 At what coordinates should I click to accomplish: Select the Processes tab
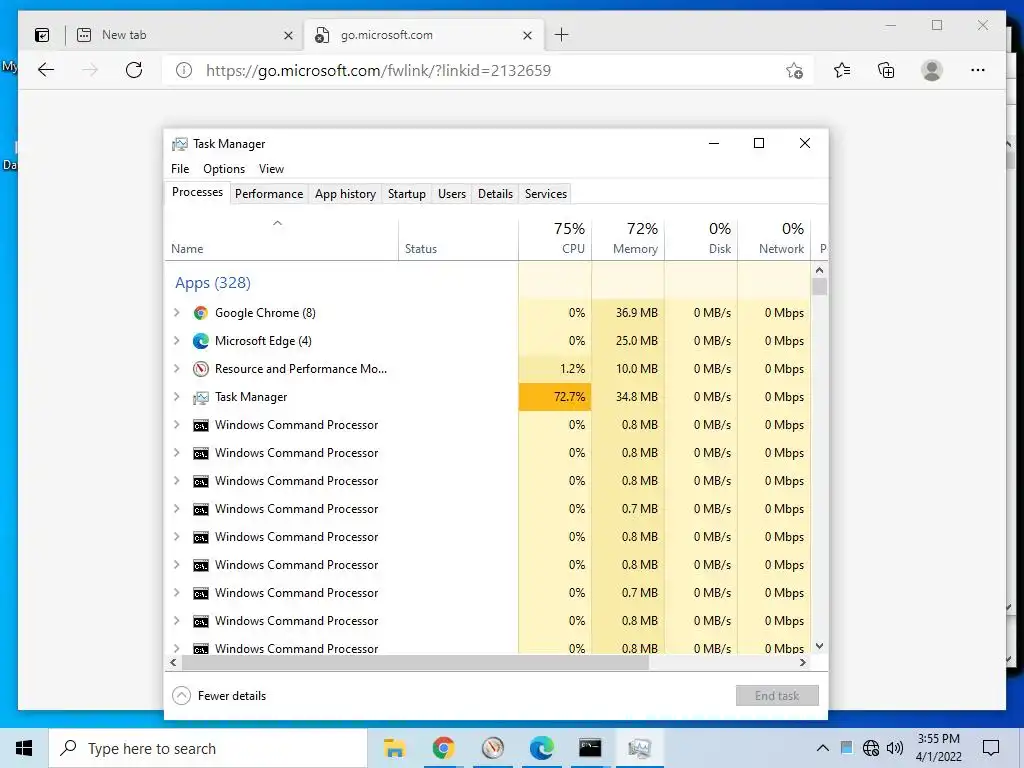point(197,193)
